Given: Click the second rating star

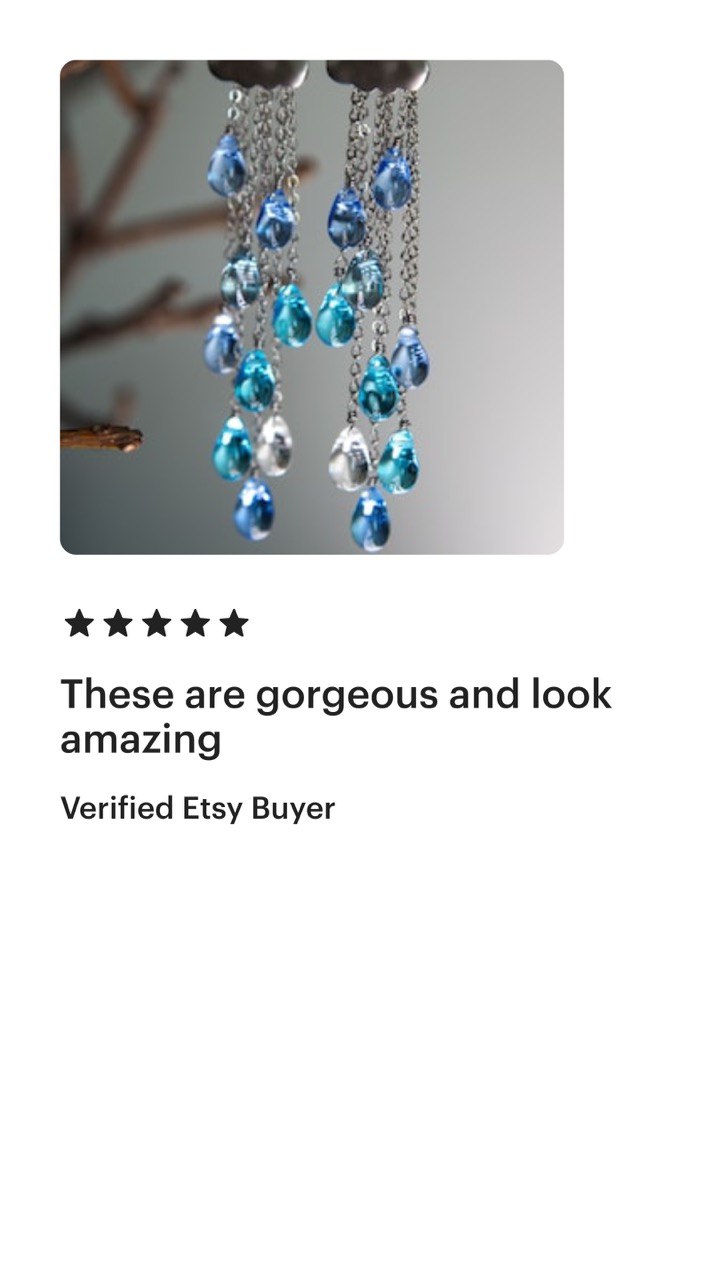Looking at the screenshot, I should pyautogui.click(x=117, y=623).
